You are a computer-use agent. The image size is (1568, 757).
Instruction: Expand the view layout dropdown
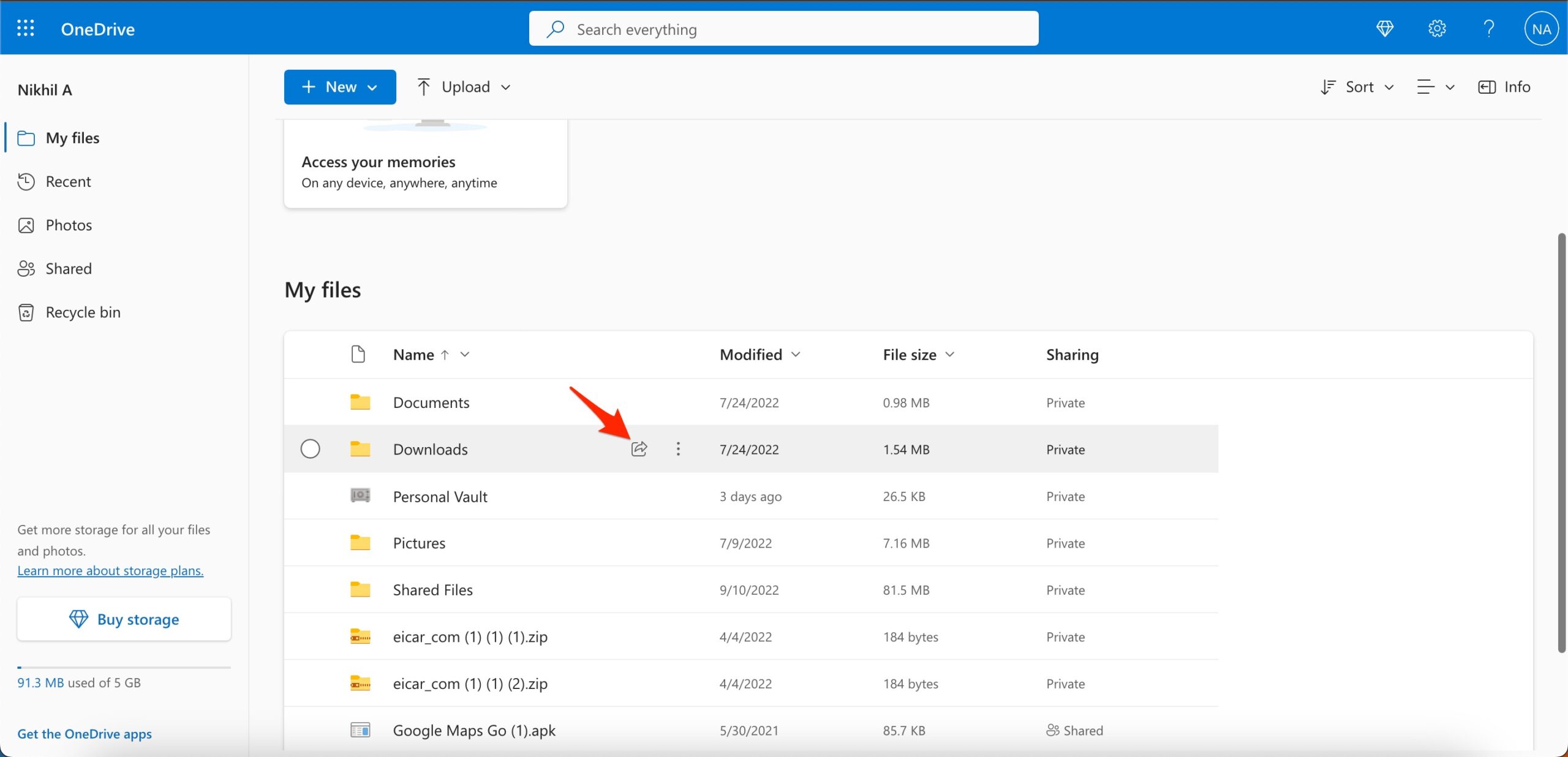pyautogui.click(x=1434, y=86)
